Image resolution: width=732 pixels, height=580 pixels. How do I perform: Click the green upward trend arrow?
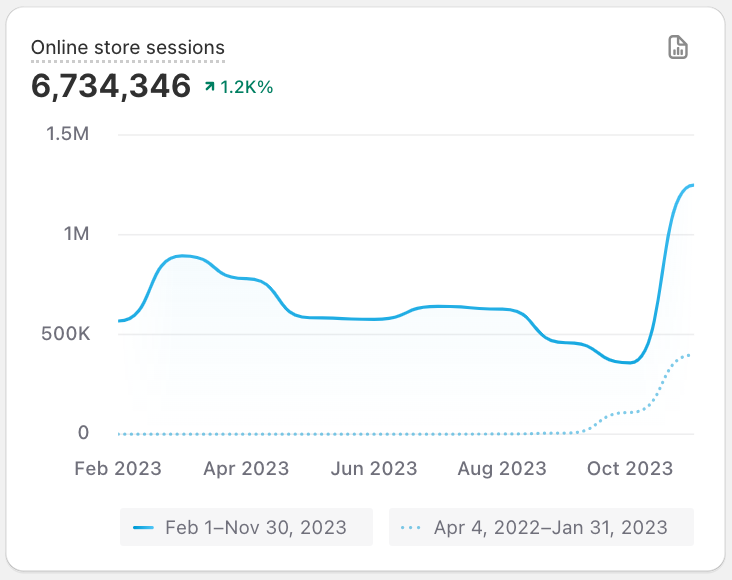coord(210,87)
